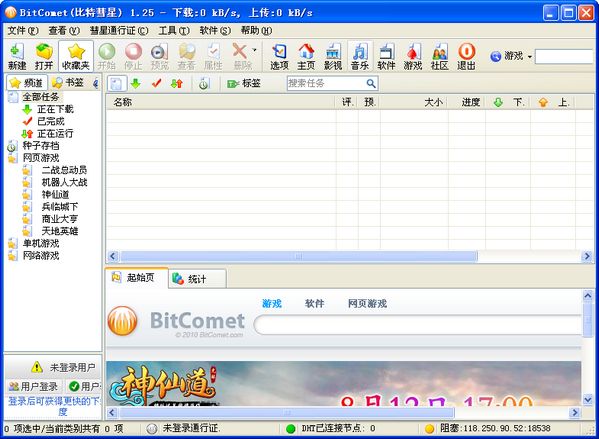Viewport: 599px width, 439px height.
Task: Toggle the downloading-tasks filter green arrow
Action: pyautogui.click(x=136, y=83)
